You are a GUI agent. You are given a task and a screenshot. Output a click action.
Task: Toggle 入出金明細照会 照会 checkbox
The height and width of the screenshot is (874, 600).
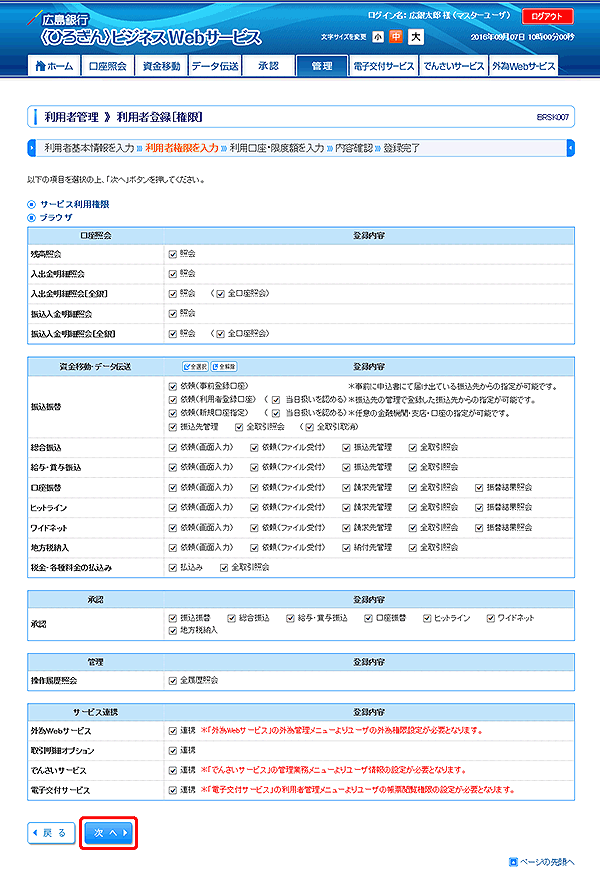(173, 274)
